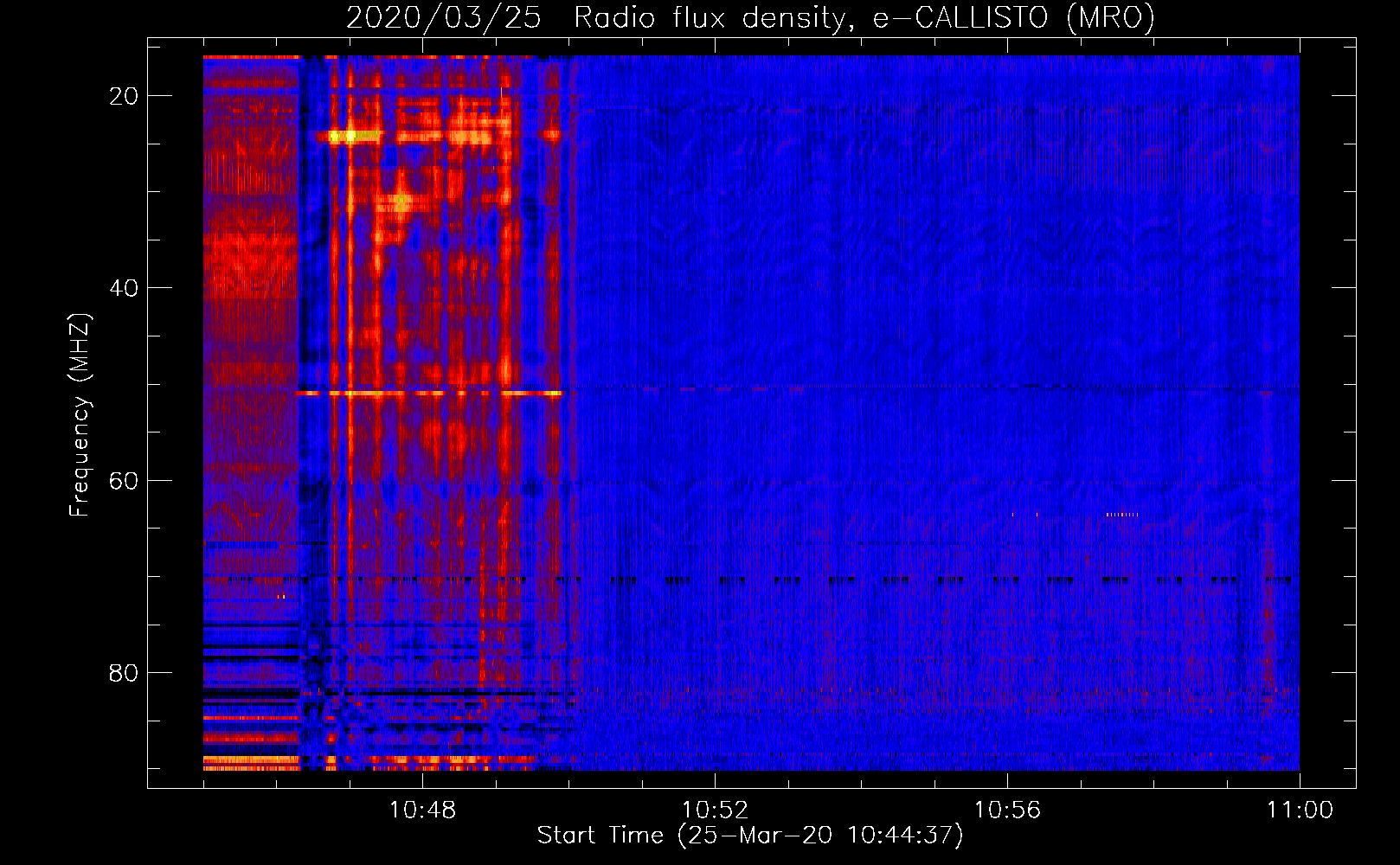Click the 'Start Time (25-Mar-20 10:44:37)' x-axis label
Screen dimensions: 1400x865
point(750,836)
